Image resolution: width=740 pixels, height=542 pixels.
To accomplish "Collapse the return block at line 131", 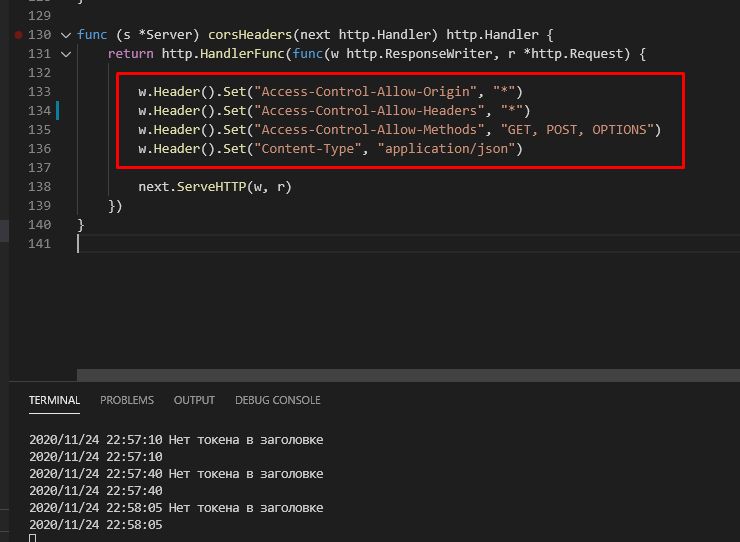I will click(x=66, y=54).
